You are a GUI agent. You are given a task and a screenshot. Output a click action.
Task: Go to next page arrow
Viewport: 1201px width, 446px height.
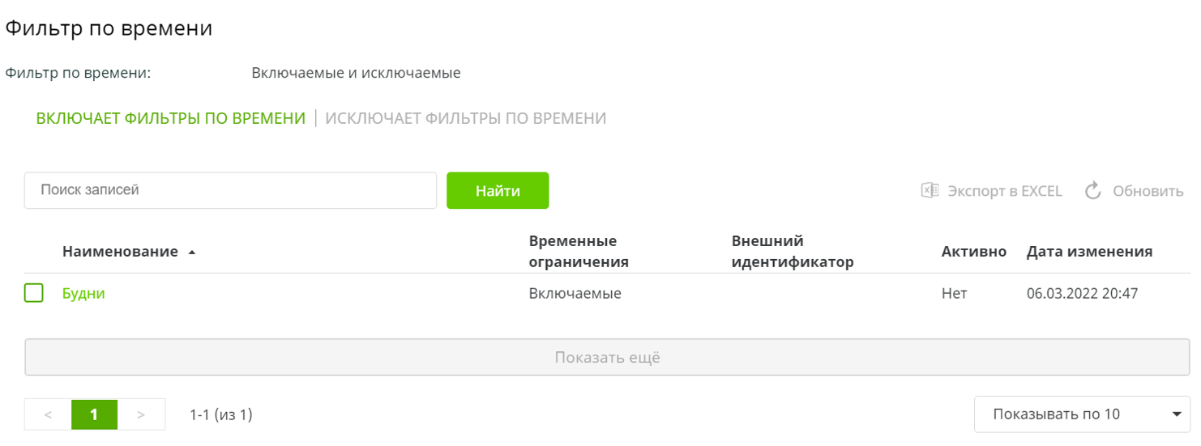point(141,414)
